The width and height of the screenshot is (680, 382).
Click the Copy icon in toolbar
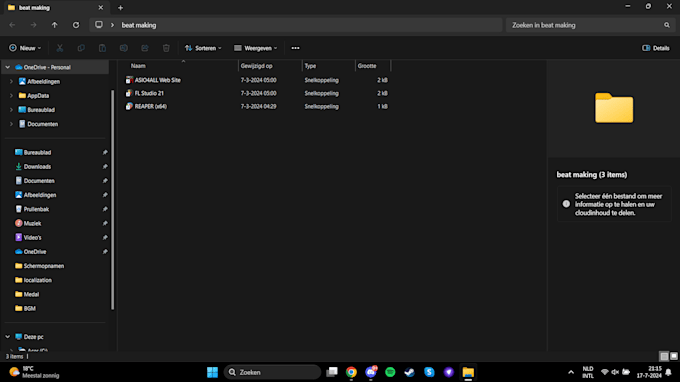coord(81,48)
